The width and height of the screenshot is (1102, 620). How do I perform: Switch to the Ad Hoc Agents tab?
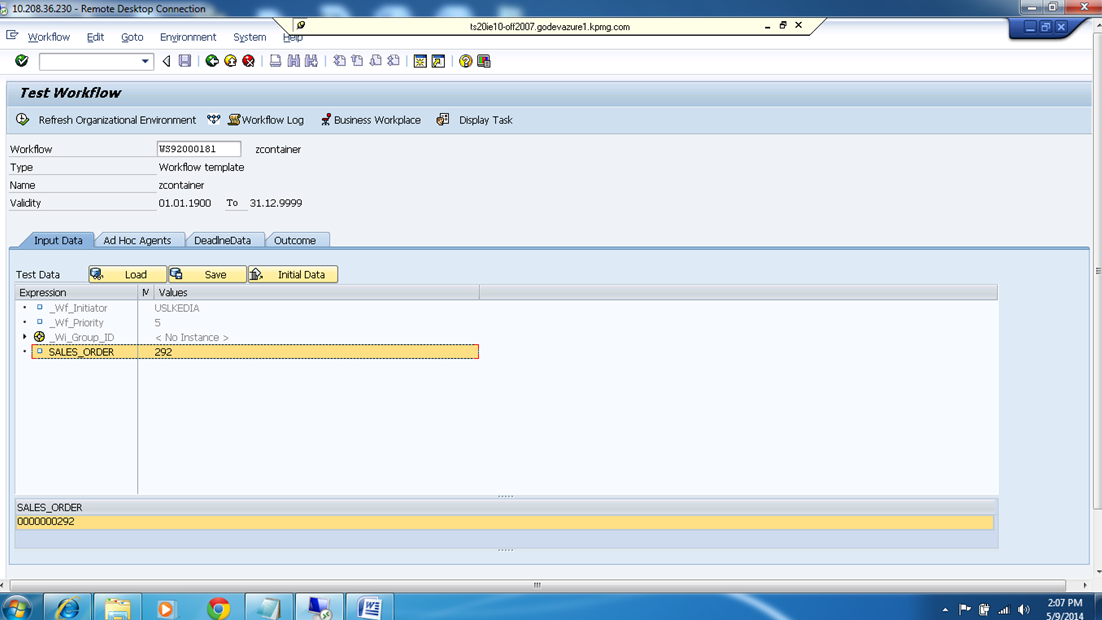click(139, 240)
